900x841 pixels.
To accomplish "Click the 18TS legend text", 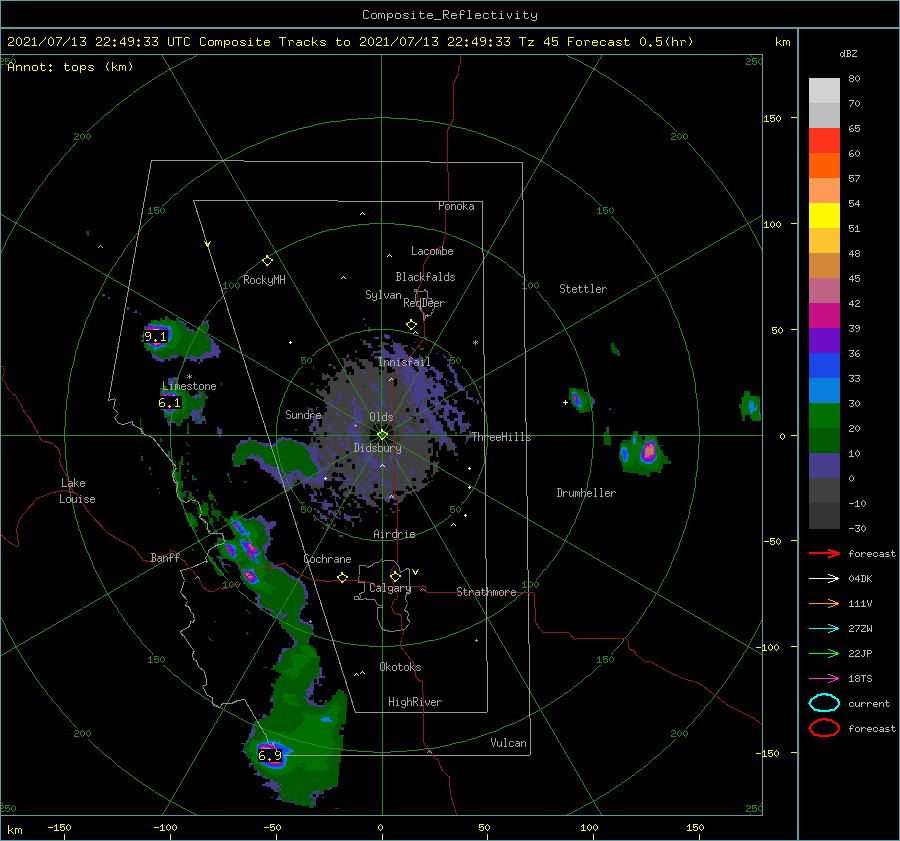I will click(860, 679).
